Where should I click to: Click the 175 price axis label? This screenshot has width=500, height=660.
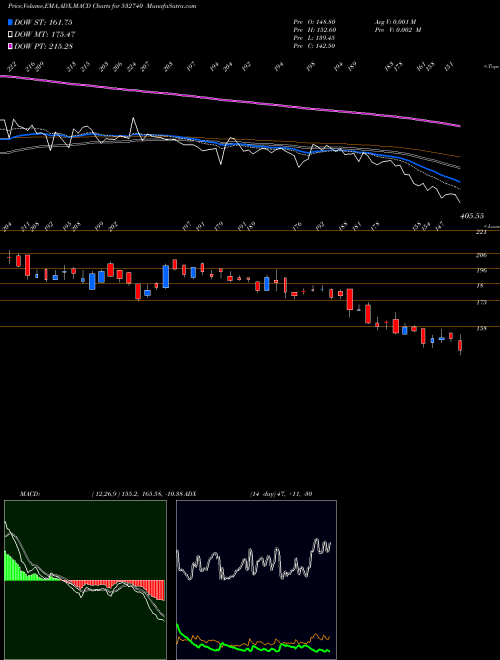(481, 302)
